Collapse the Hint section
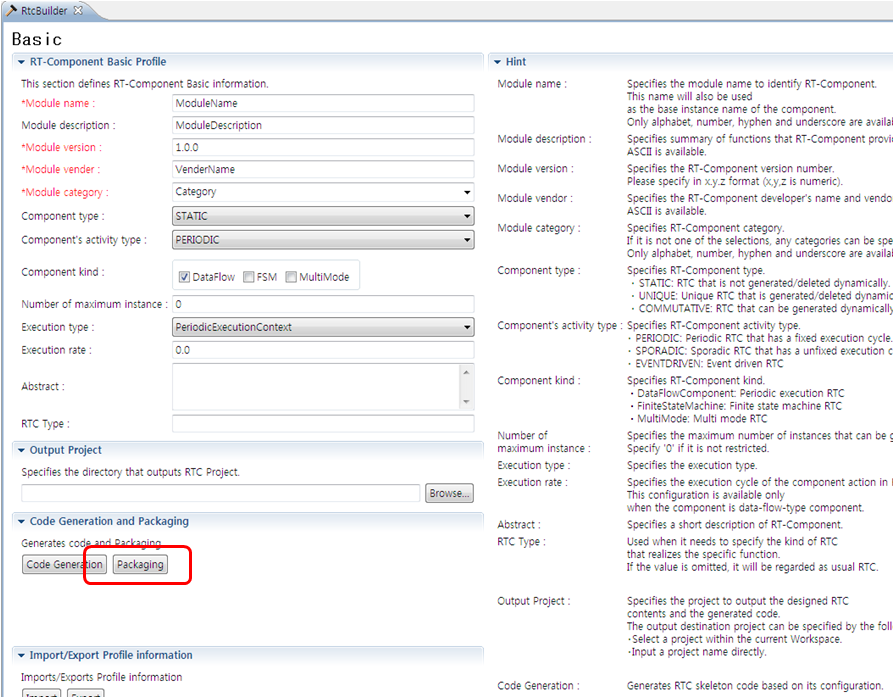The image size is (894, 698). 497,62
